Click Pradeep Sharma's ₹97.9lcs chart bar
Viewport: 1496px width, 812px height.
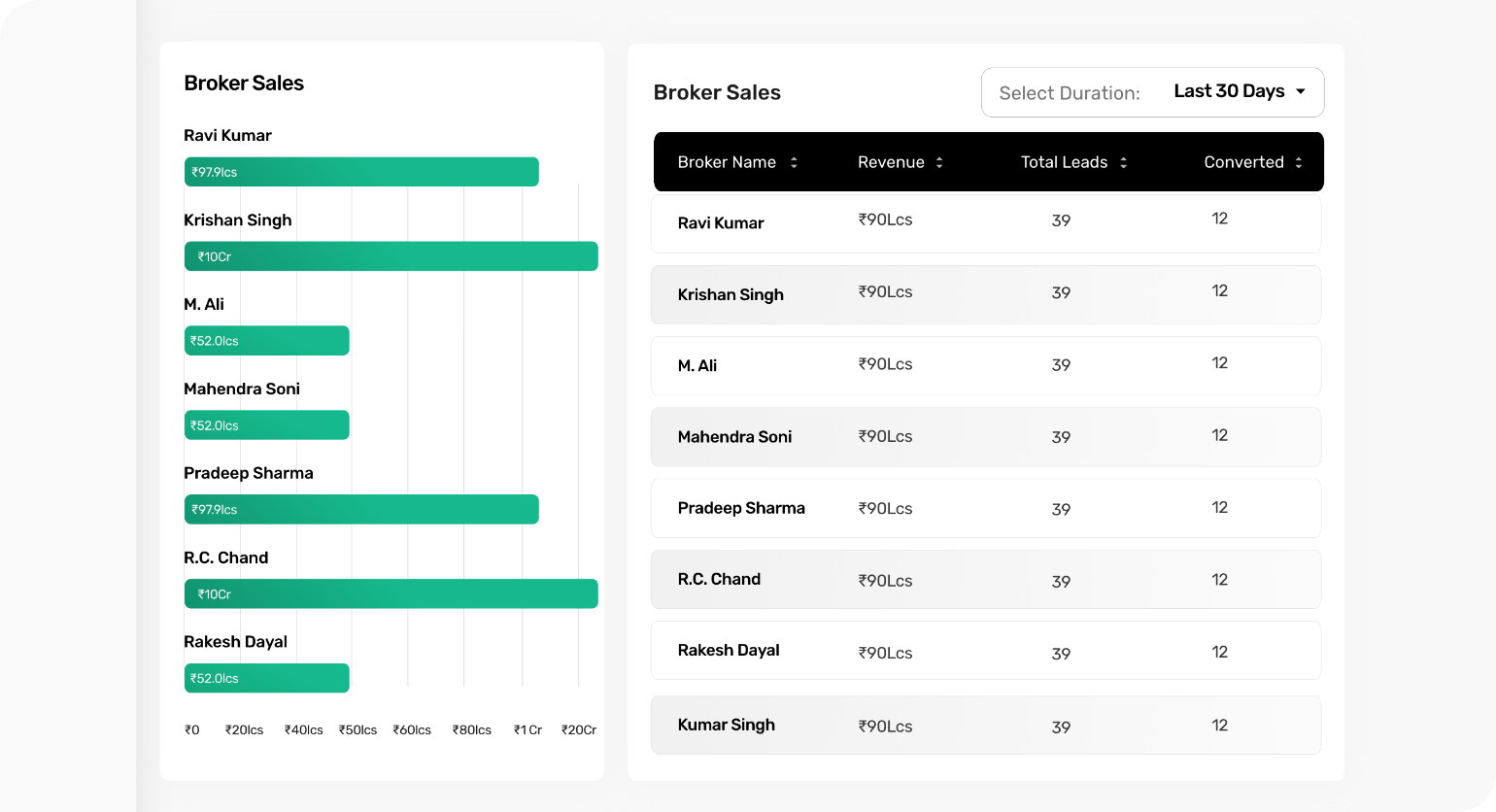pyautogui.click(x=361, y=509)
